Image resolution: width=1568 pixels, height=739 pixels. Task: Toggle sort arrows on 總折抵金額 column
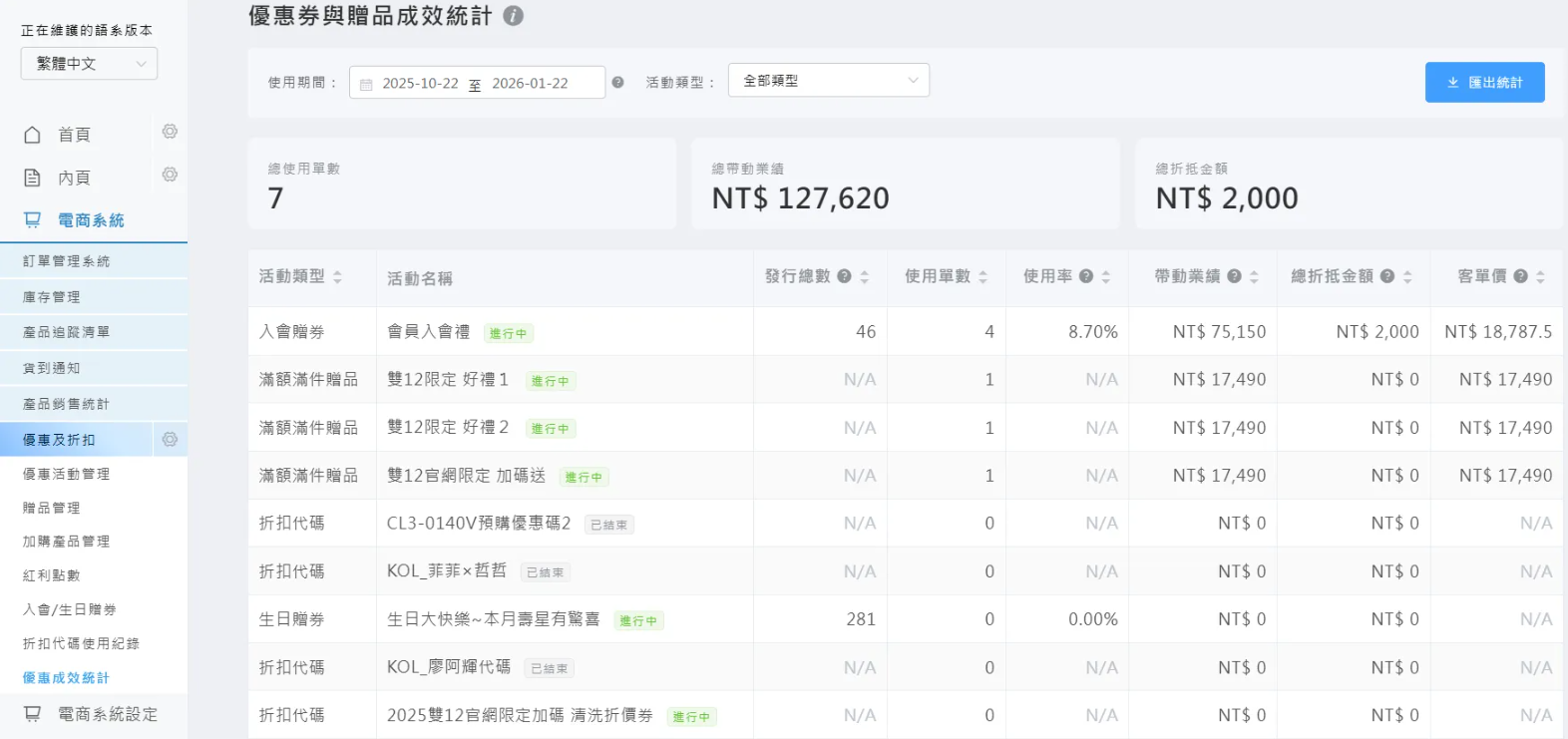pos(1407,277)
